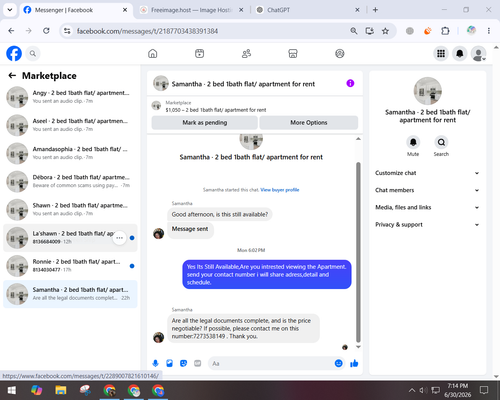
Task: Click the volume icon in system tray
Action: click(423, 390)
